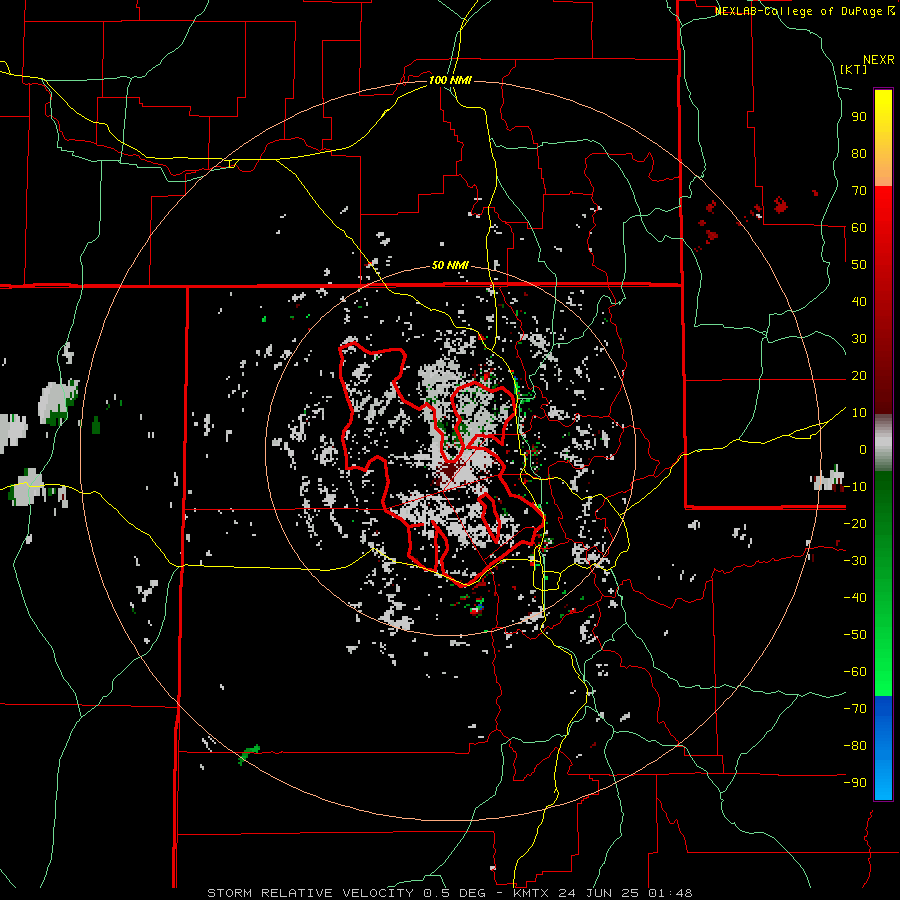
Task: Click the -40 value on velocity scale
Action: click(855, 598)
